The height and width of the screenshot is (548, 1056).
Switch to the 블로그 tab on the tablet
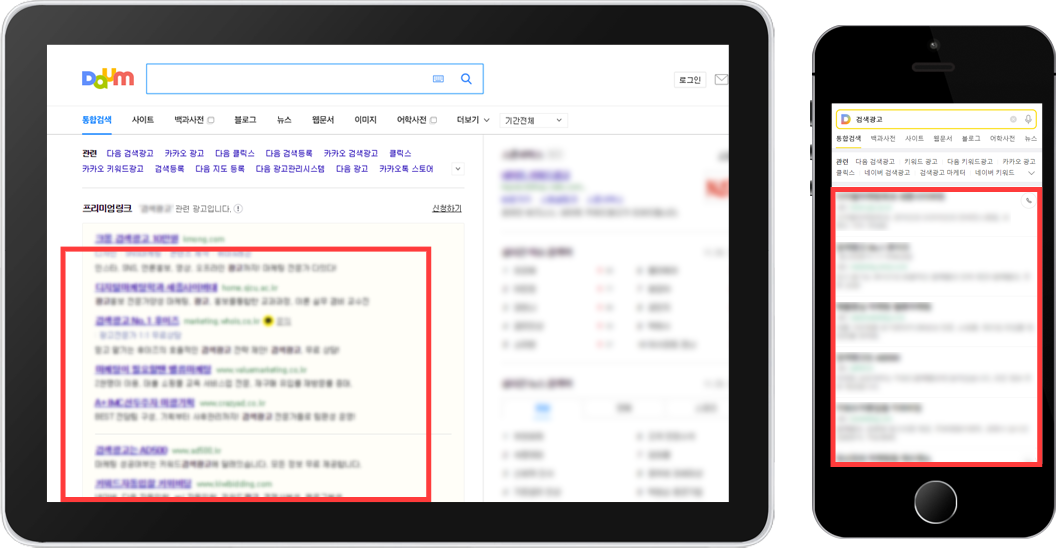pyautogui.click(x=245, y=120)
